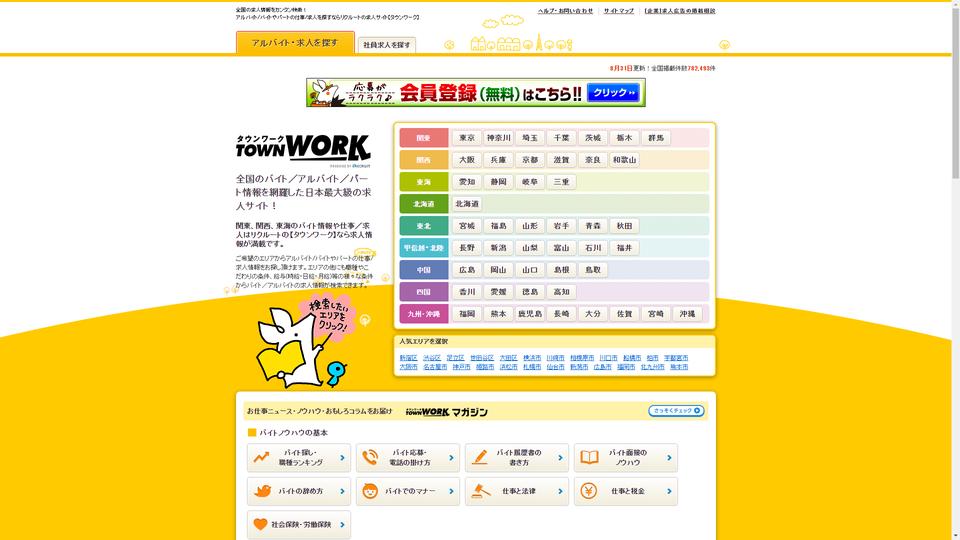Select 秋田 prefecture

[x=624, y=226]
